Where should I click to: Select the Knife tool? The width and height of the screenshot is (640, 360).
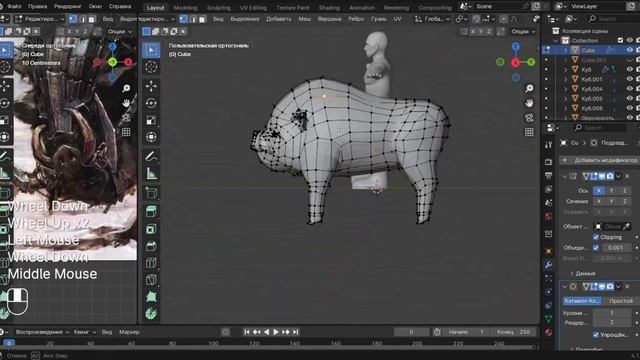[151, 280]
